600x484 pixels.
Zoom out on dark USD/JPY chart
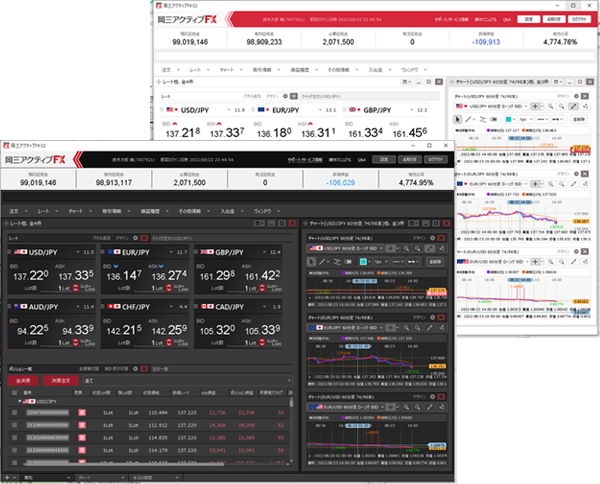pyautogui.click(x=418, y=248)
